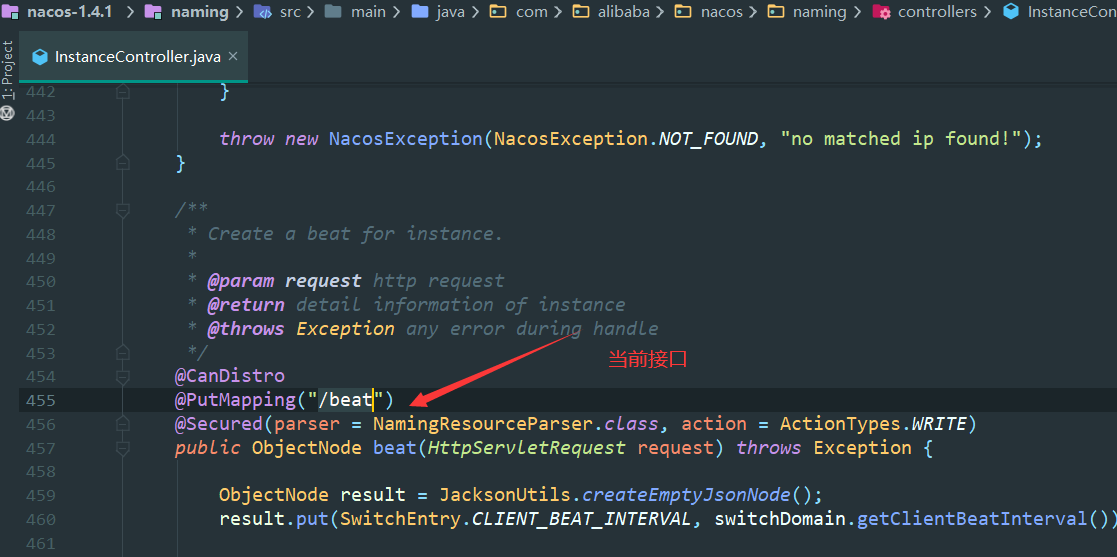Click the @PutMapping annotation
This screenshot has width=1117, height=557.
click(x=235, y=400)
